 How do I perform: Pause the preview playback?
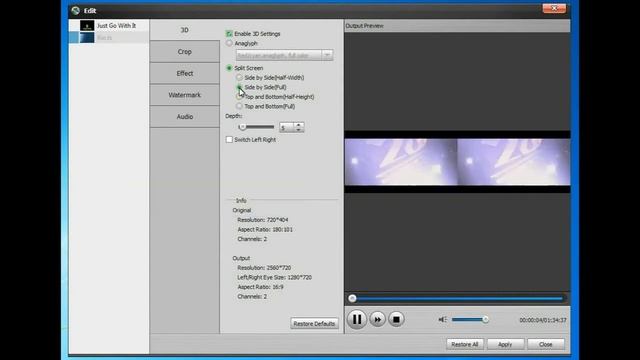(x=356, y=319)
